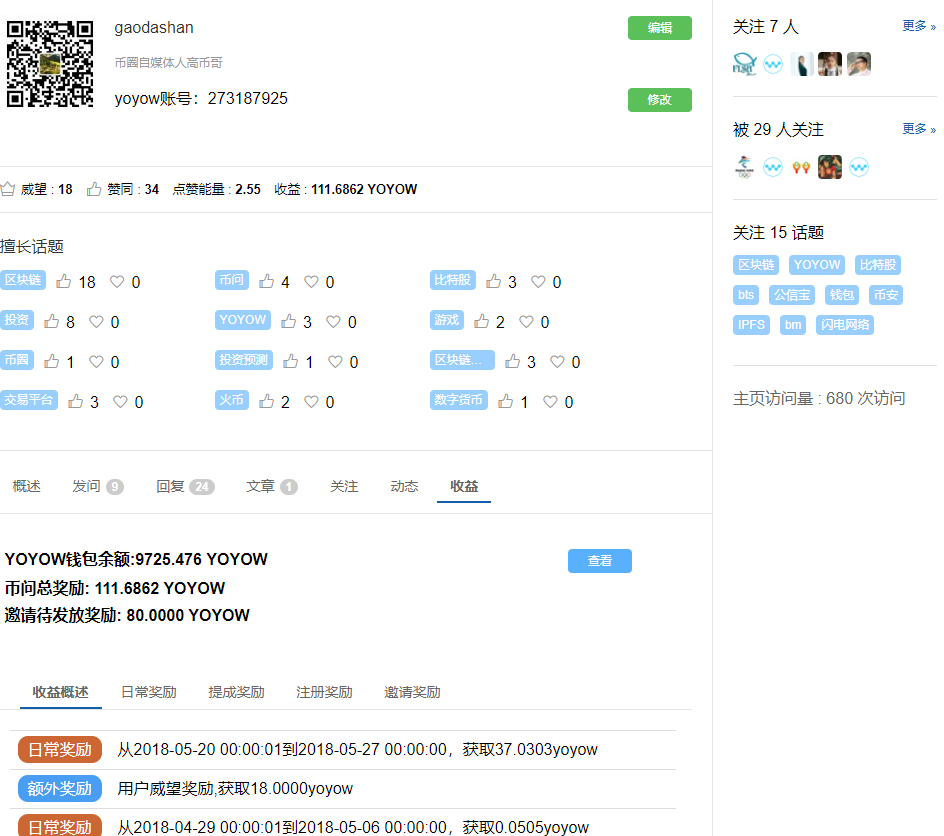Click the thumbs-up icon beside 交易平台 topic
Screen dimensions: 944x836
click(x=76, y=401)
